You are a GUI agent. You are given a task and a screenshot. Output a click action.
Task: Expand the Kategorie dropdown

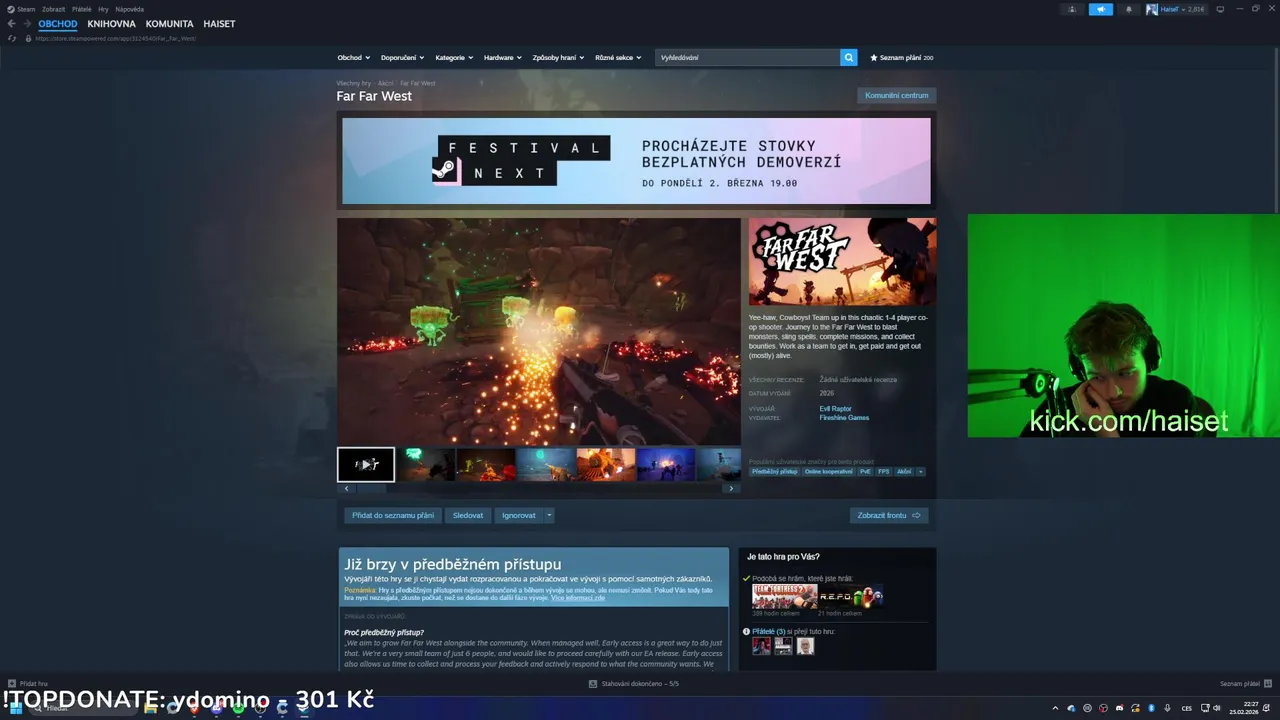click(x=454, y=58)
